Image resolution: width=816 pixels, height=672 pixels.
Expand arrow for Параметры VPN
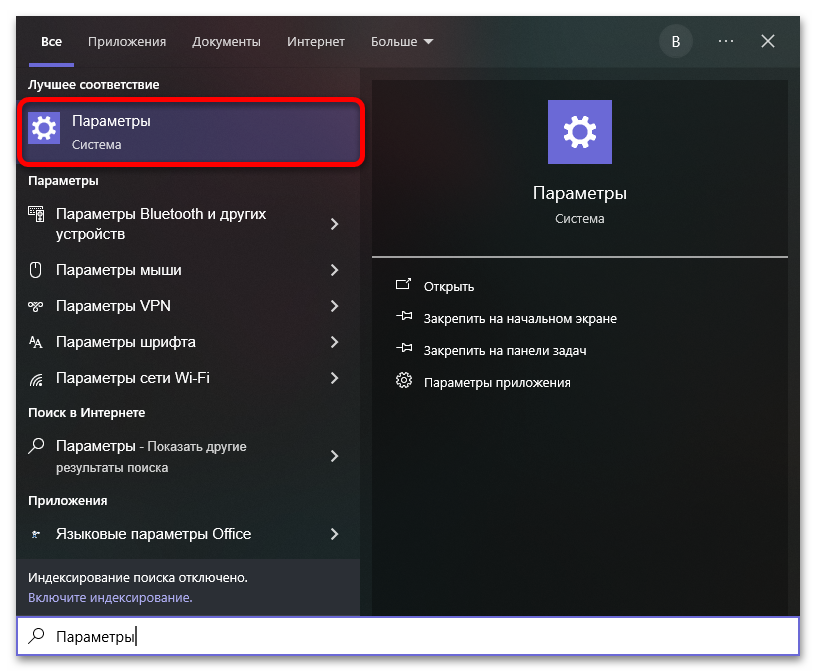tap(335, 306)
